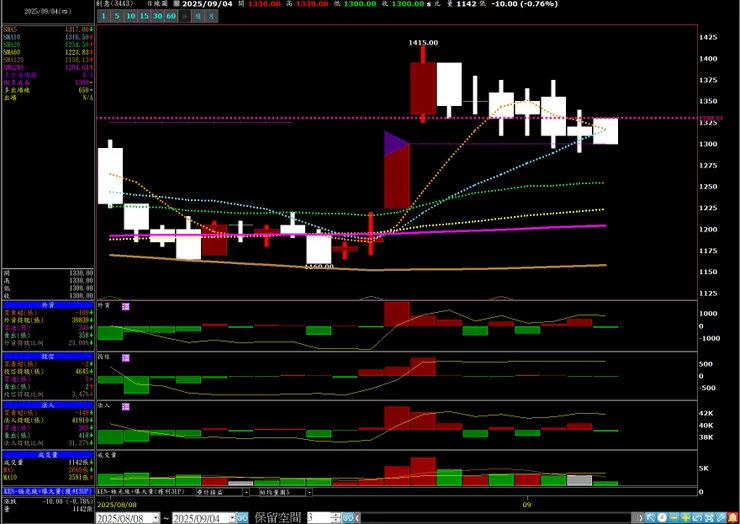Open the start date 2025/08/08 dropdown
Viewport: 740px width, 524px height.
156,518
